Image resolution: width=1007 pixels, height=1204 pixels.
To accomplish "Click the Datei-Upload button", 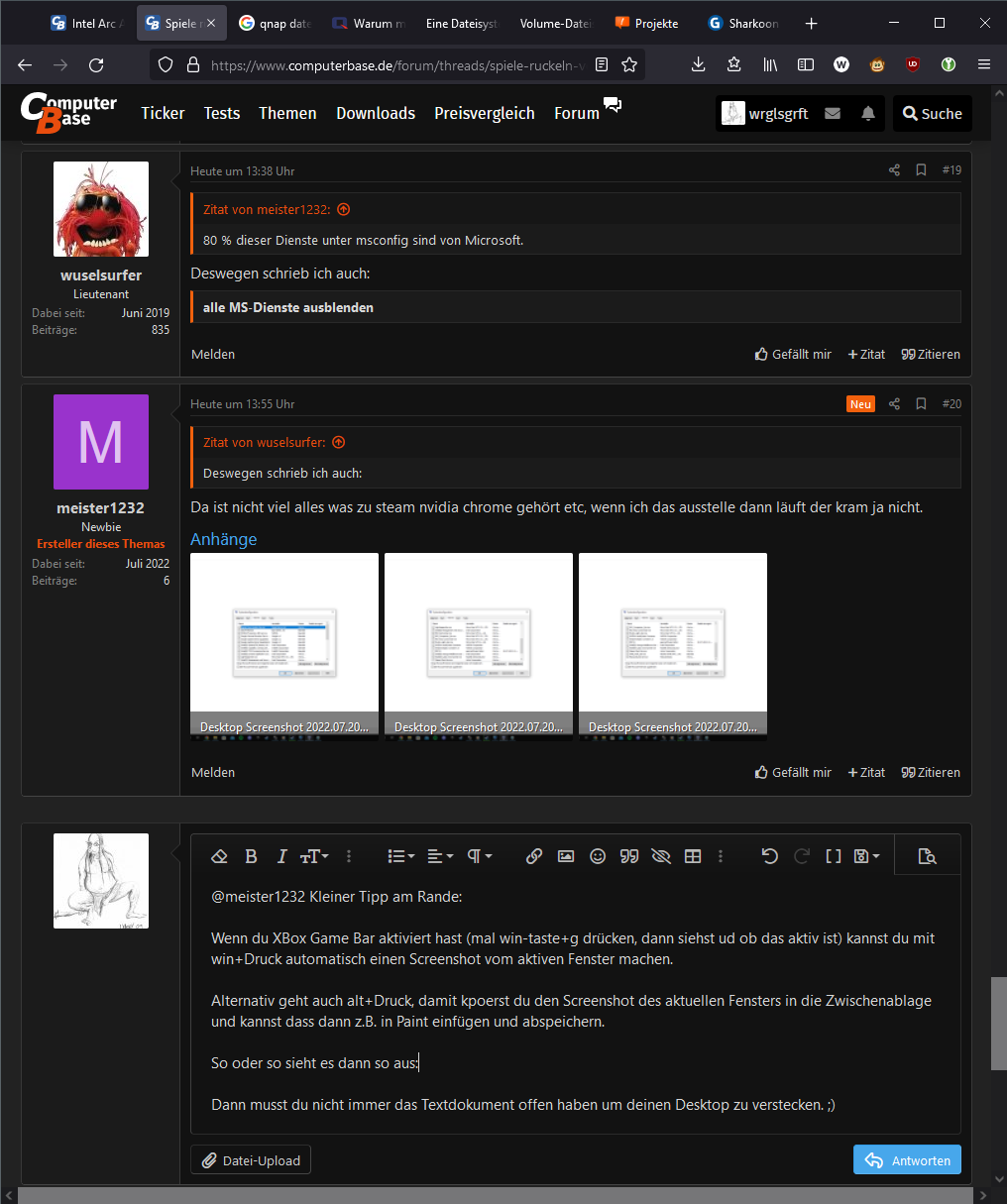I will pyautogui.click(x=251, y=1160).
